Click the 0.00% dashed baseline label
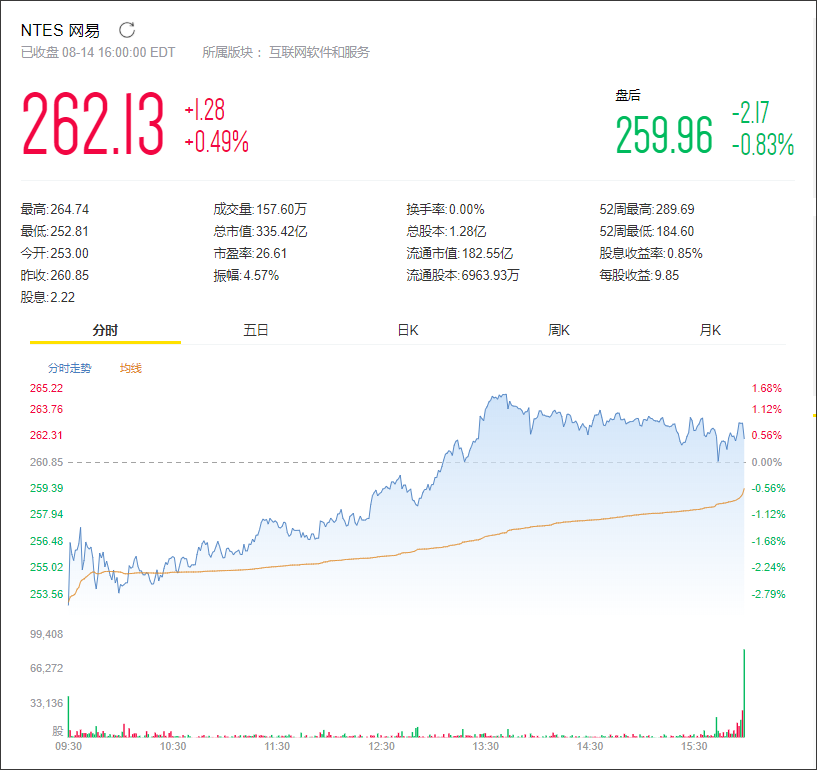Image resolution: width=817 pixels, height=770 pixels. click(x=766, y=462)
